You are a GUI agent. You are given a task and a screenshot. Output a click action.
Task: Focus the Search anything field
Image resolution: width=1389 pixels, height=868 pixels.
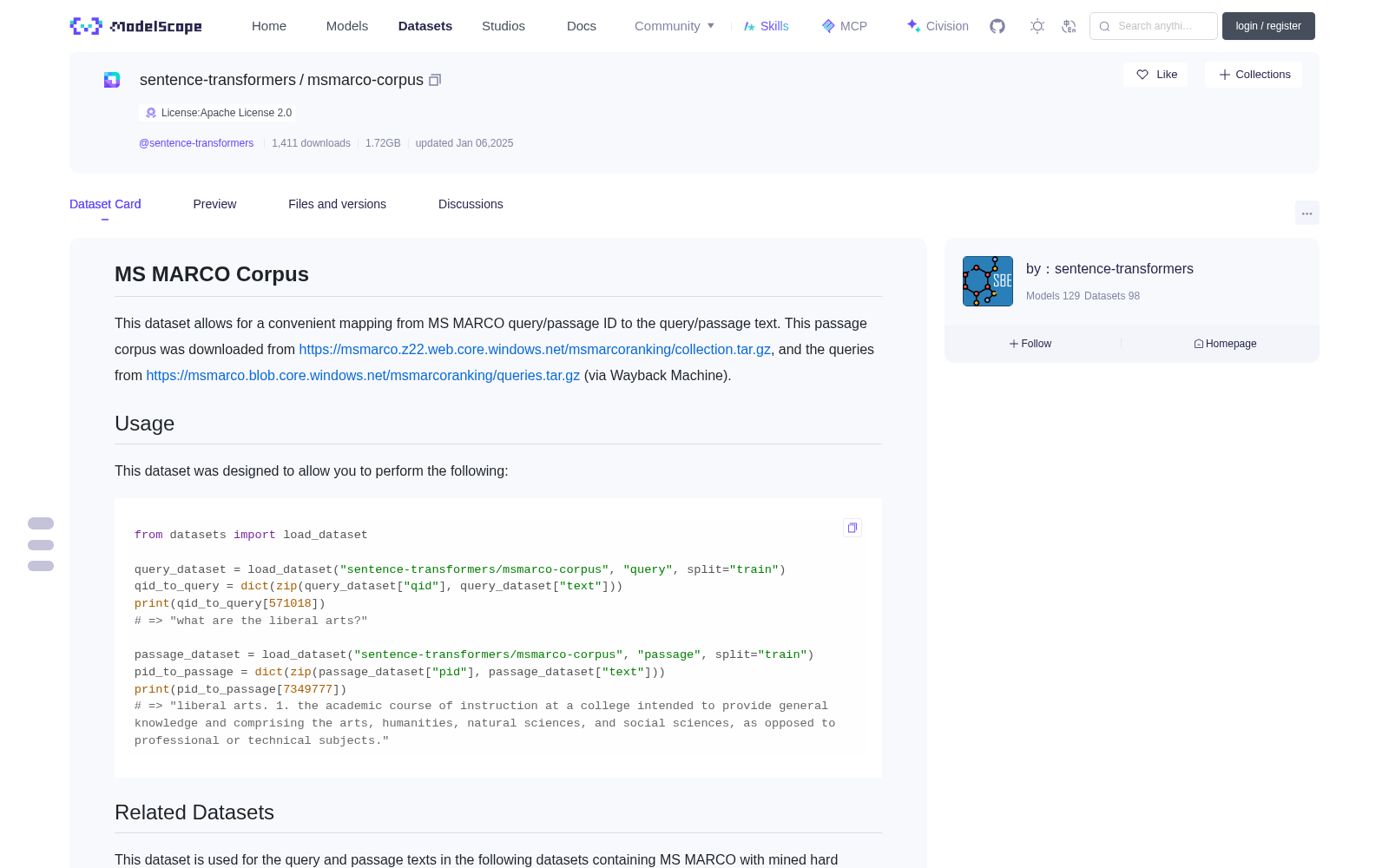[x=1154, y=26]
